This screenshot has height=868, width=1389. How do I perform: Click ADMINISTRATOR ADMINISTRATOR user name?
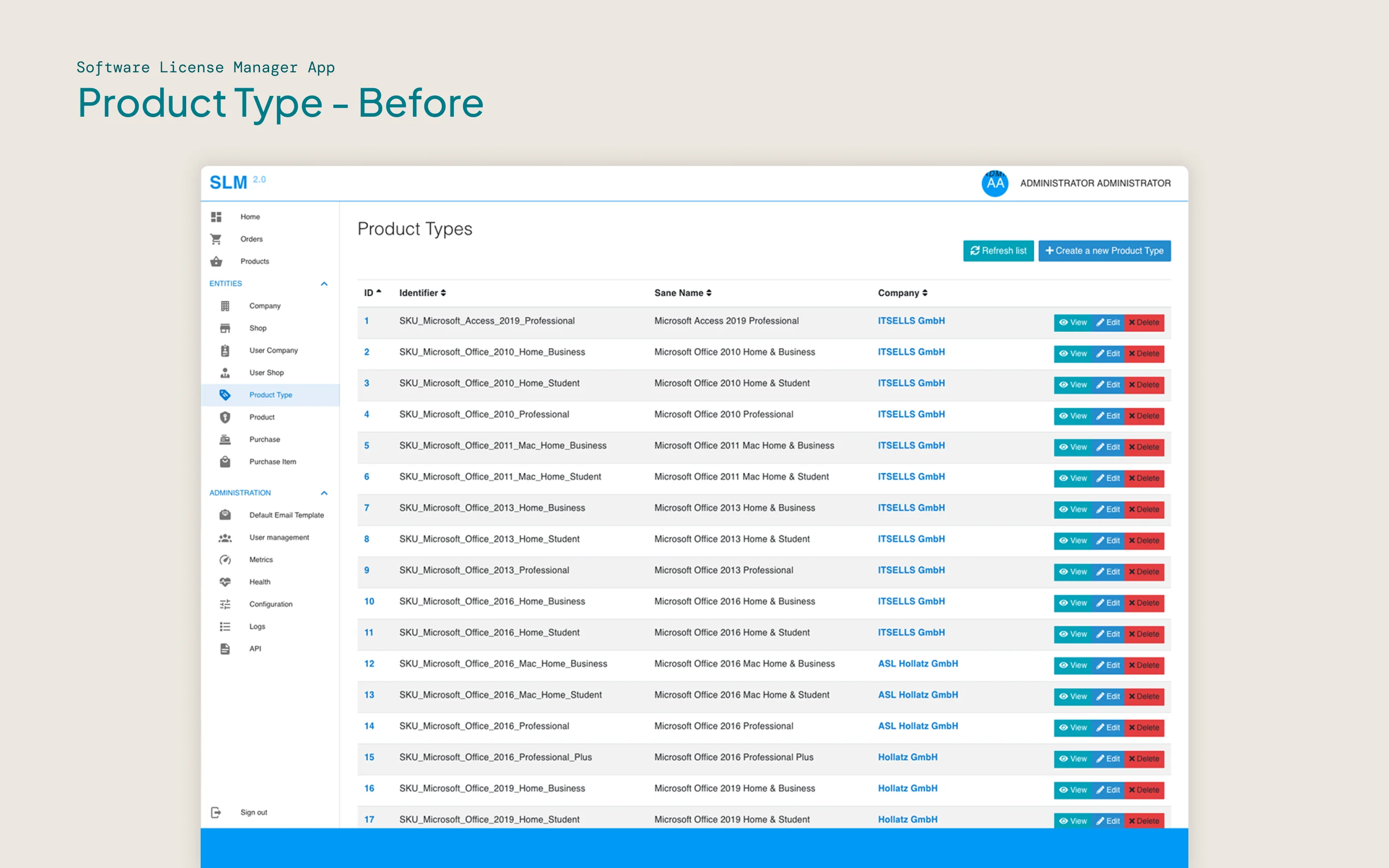tap(1095, 183)
